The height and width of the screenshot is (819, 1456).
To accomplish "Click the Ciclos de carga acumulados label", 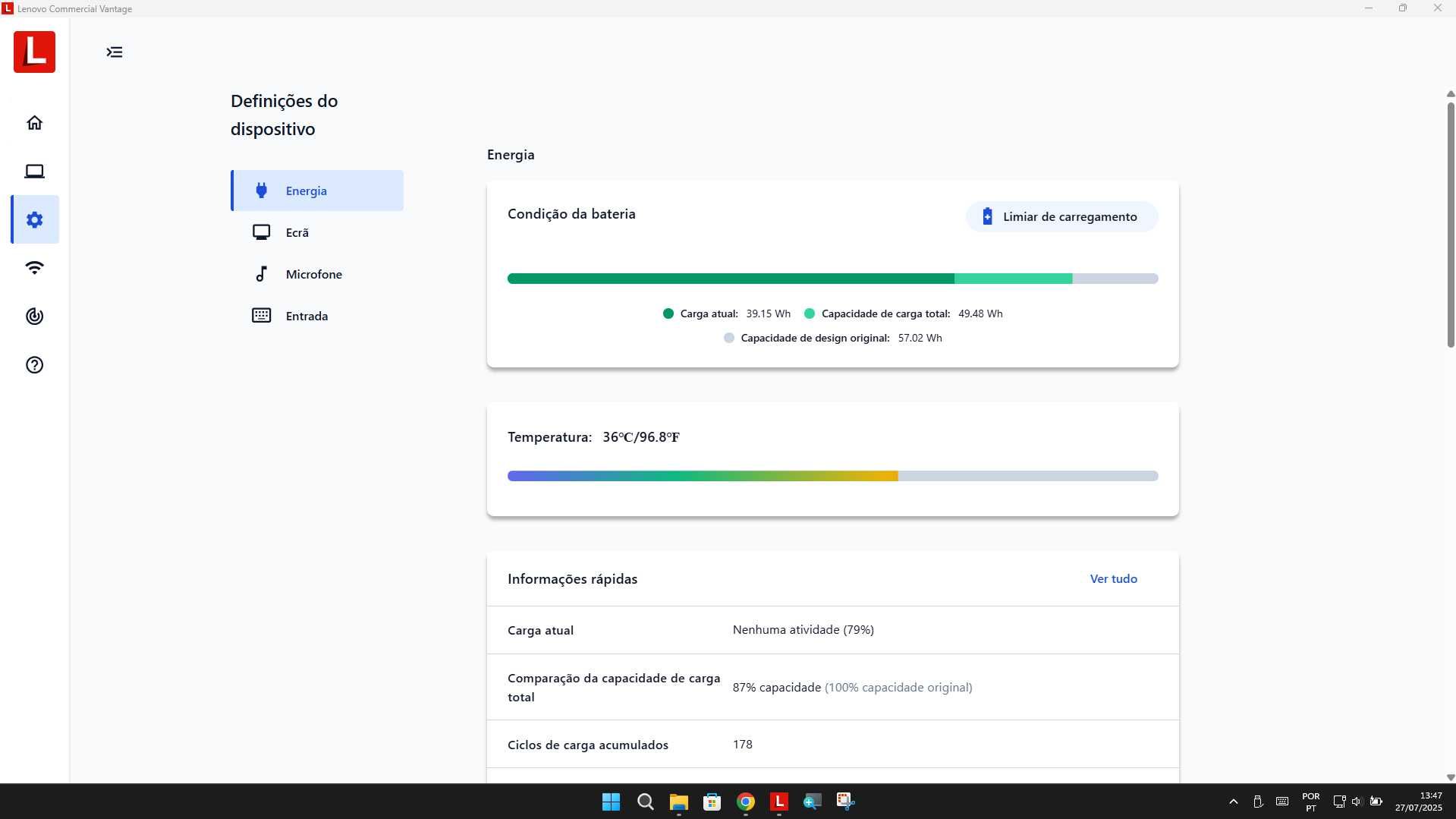I will point(588,745).
